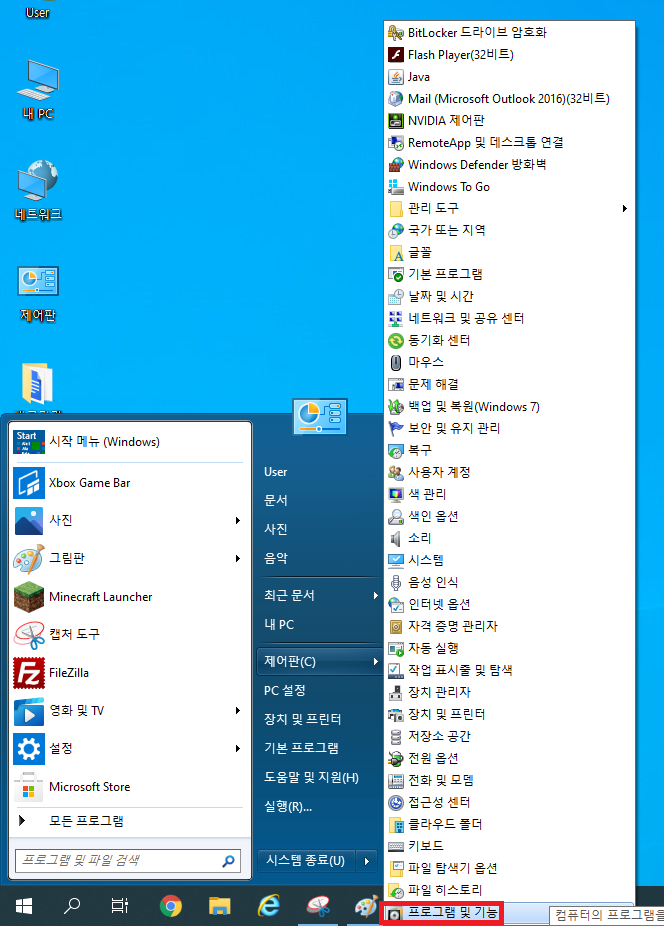This screenshot has width=664, height=926.
Task: Open Microsoft Store icon
Action: click(29, 787)
